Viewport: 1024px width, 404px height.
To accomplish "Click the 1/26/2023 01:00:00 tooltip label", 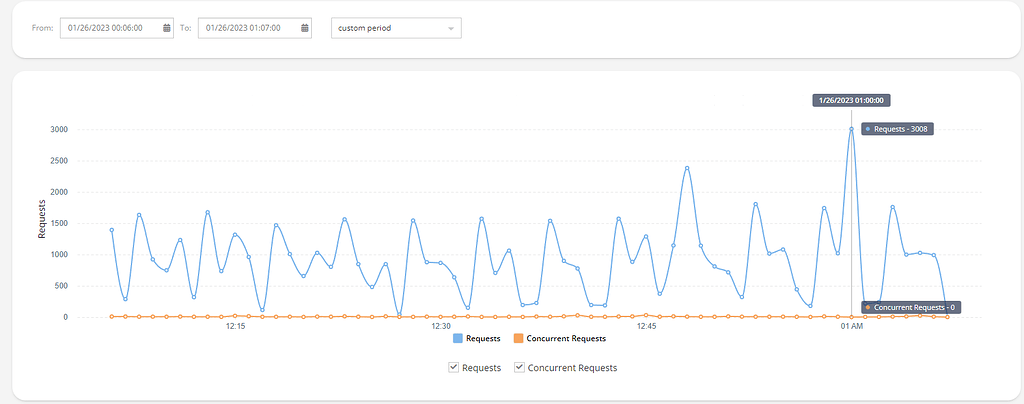I will (851, 101).
